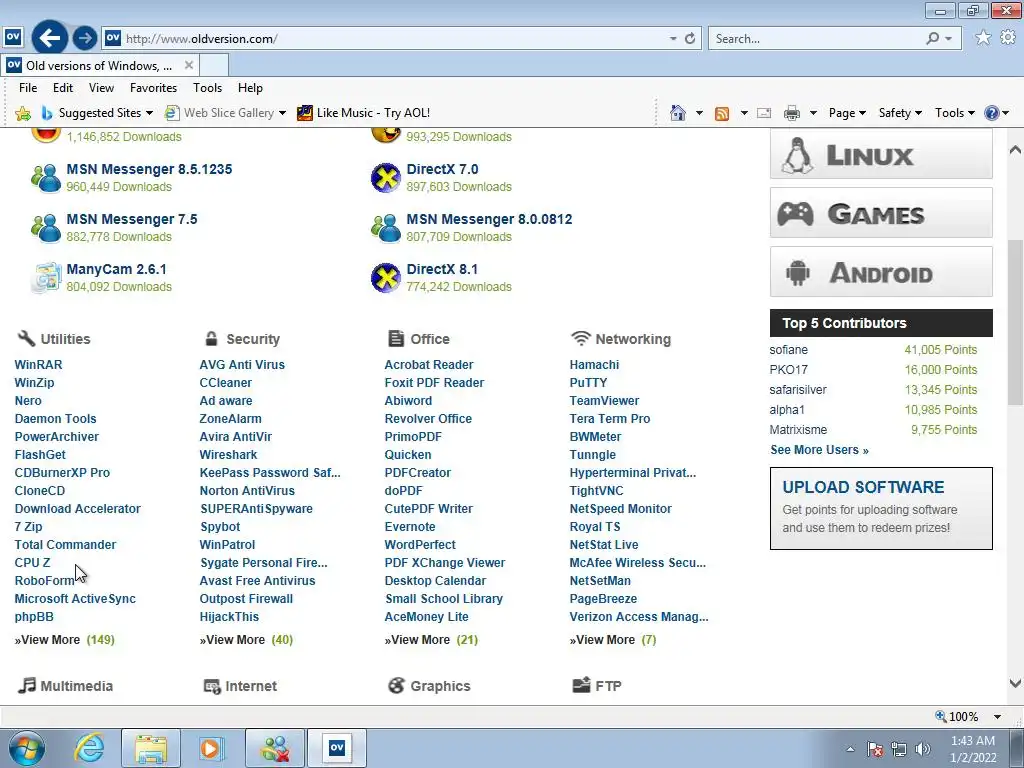1024x768 pixels.
Task: Click the UPLOAD SOFTWARE box
Action: (881, 508)
